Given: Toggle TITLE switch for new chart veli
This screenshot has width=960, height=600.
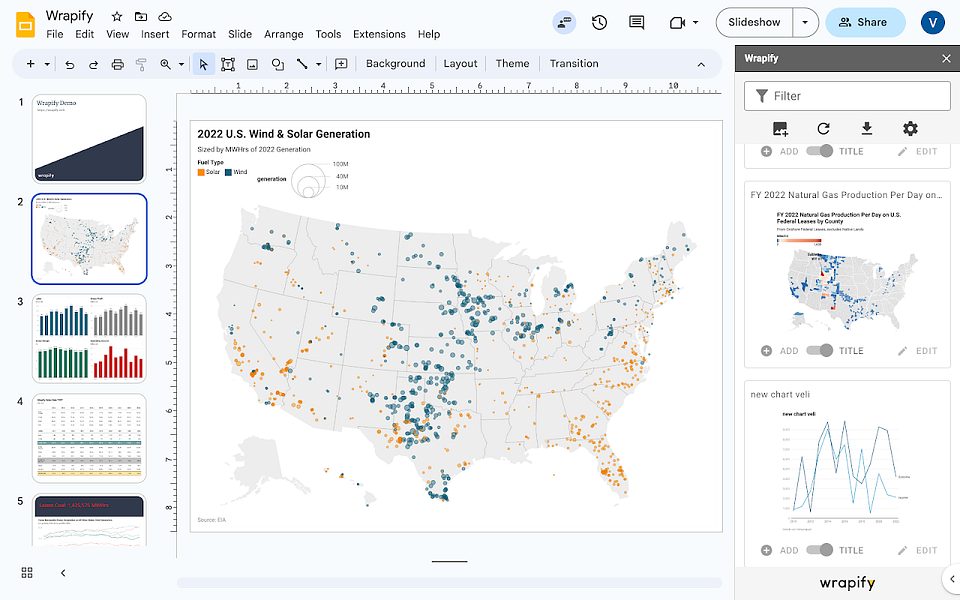Looking at the screenshot, I should tap(819, 550).
